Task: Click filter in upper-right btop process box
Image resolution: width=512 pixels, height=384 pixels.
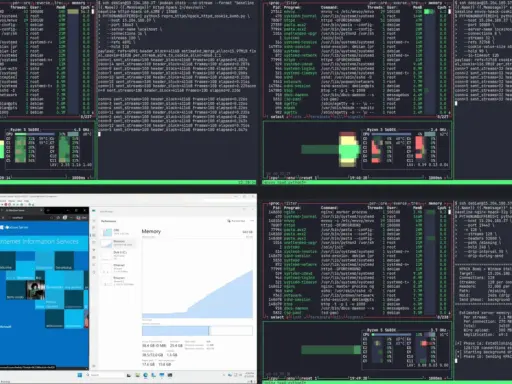Action: coord(292,3)
